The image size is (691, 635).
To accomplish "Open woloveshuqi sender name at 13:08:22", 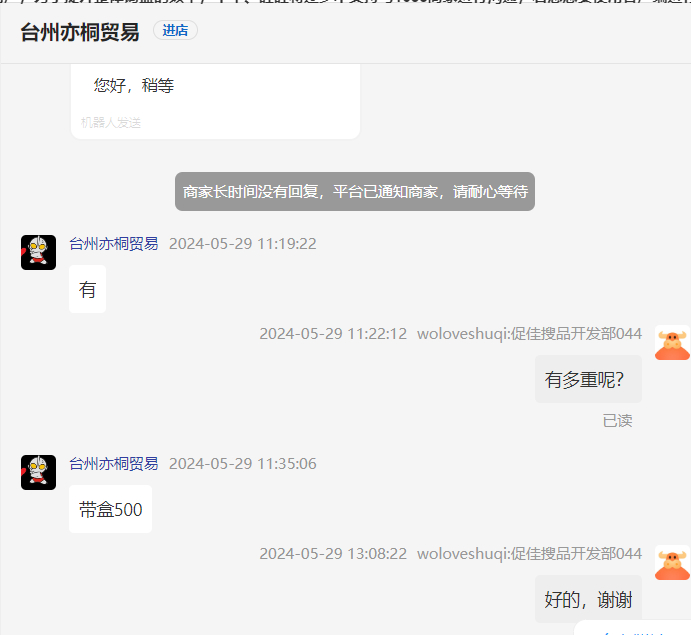I will point(529,553).
